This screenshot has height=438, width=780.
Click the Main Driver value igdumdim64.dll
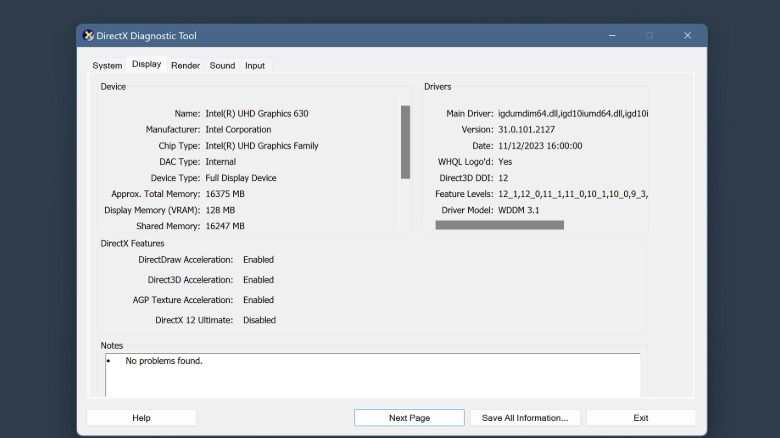click(573, 113)
